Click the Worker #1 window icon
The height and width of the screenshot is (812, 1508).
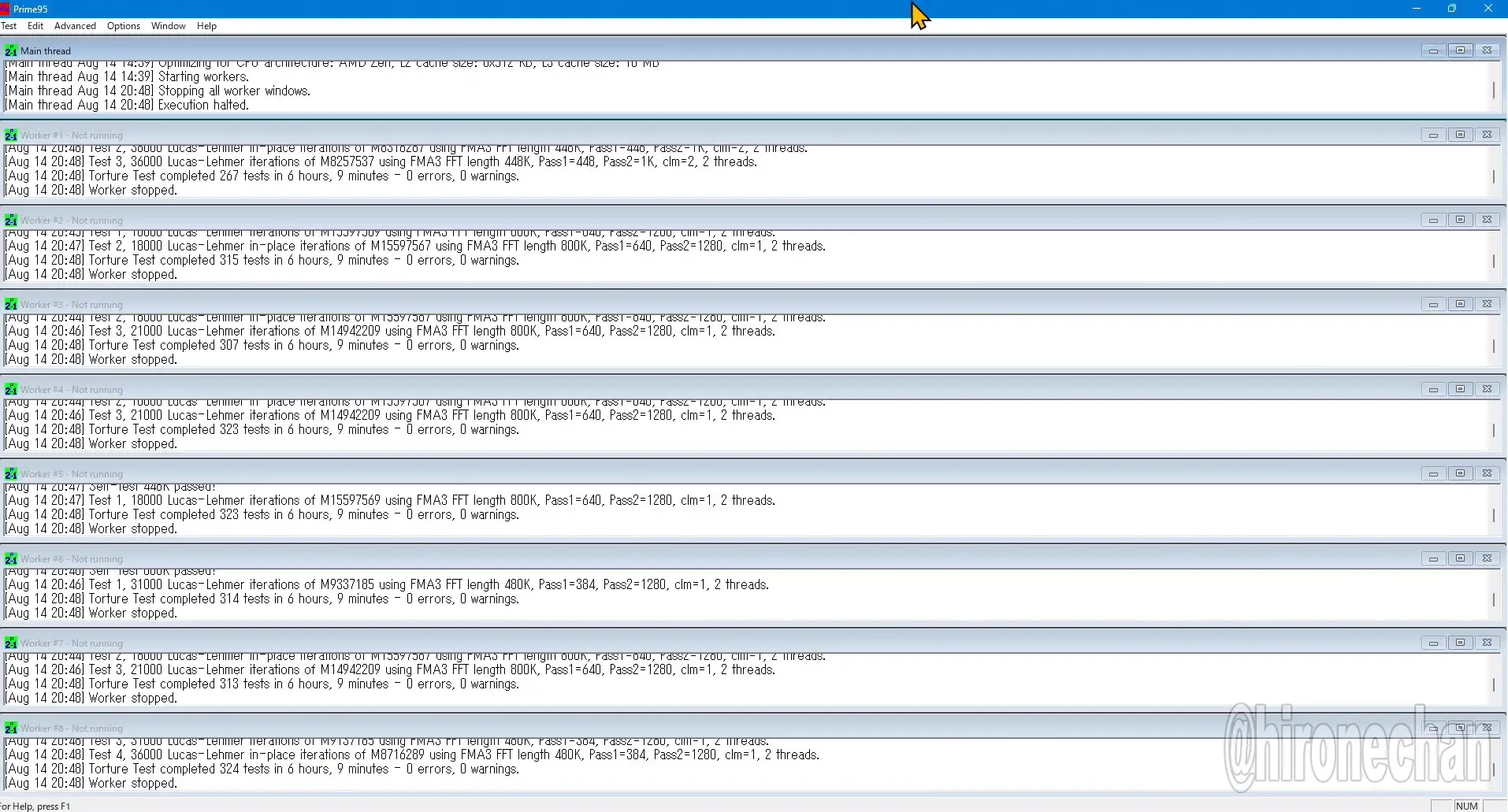[x=10, y=135]
